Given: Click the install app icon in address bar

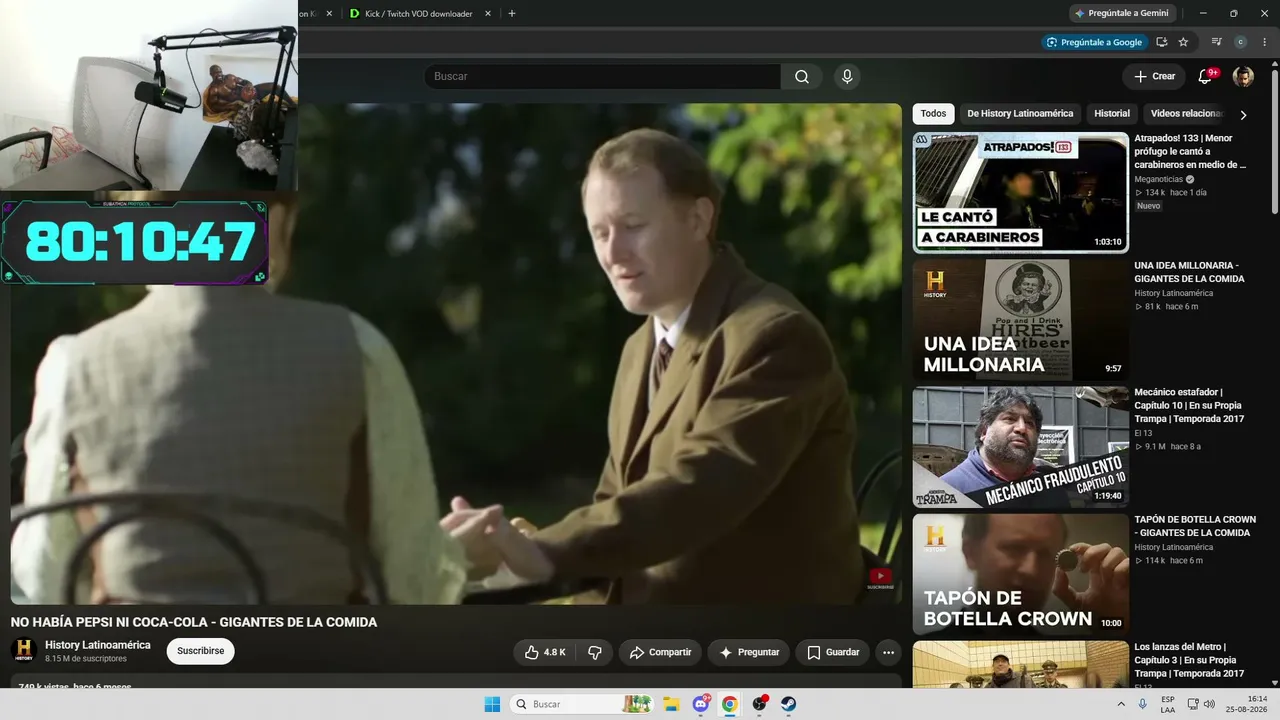Looking at the screenshot, I should (x=1161, y=42).
